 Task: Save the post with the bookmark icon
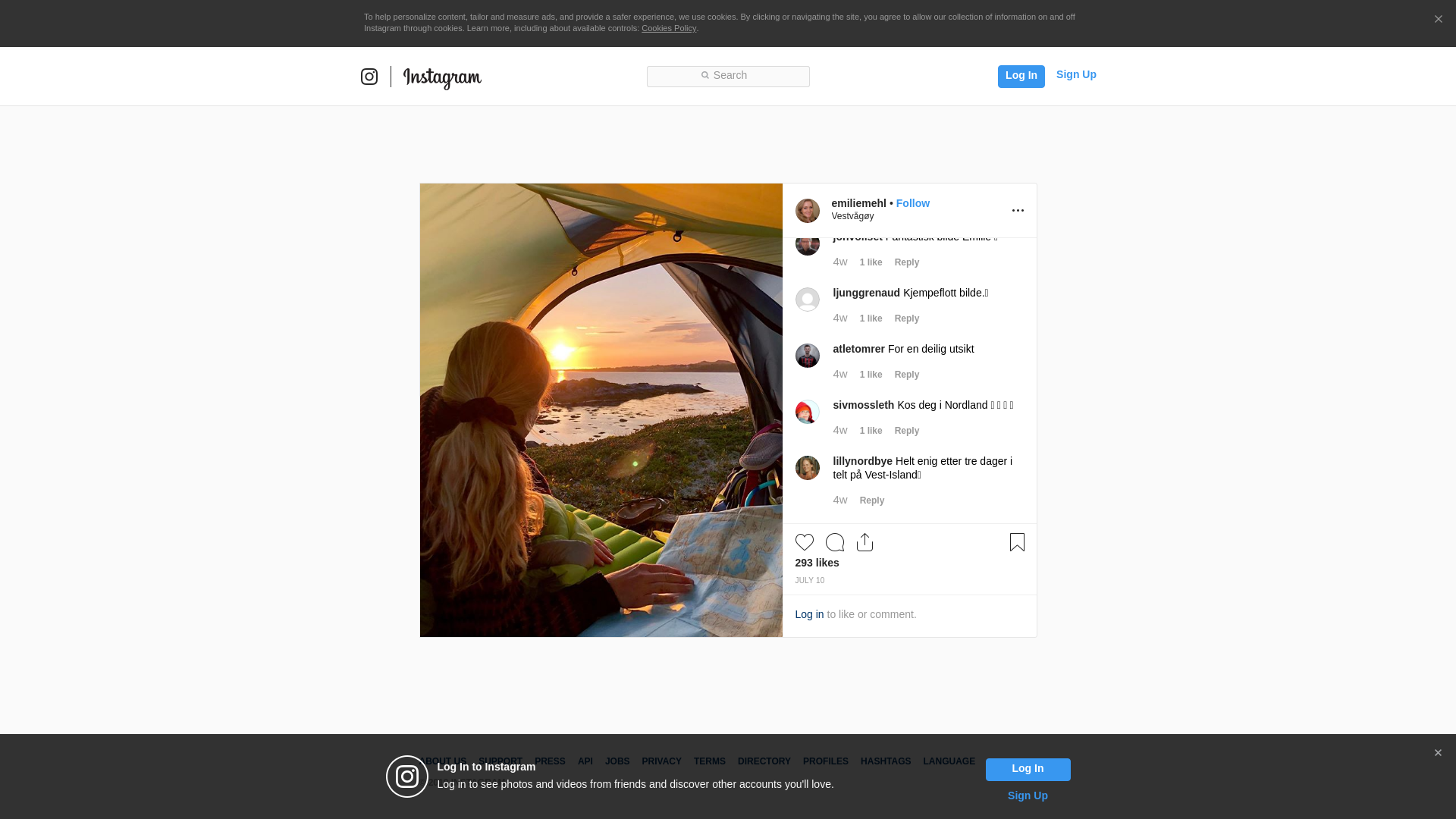click(x=1017, y=542)
